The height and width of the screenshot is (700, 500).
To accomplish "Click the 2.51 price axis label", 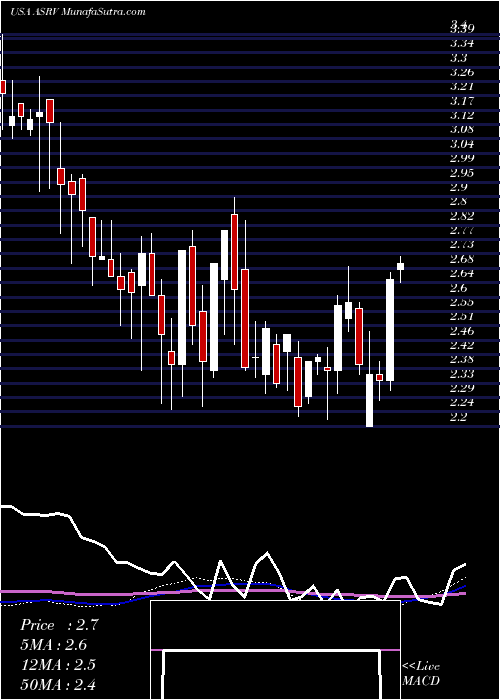I will point(462,317).
